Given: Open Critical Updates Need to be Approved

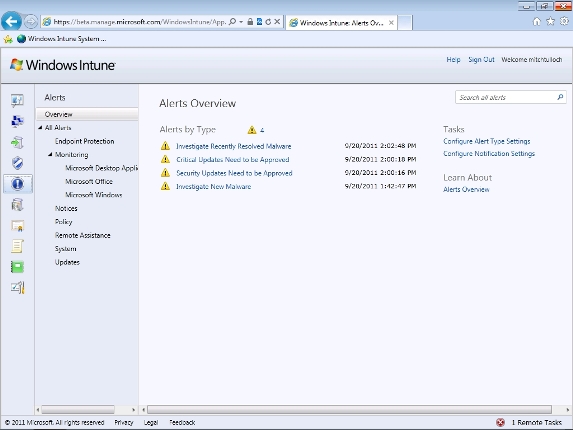Looking at the screenshot, I should (232, 160).
